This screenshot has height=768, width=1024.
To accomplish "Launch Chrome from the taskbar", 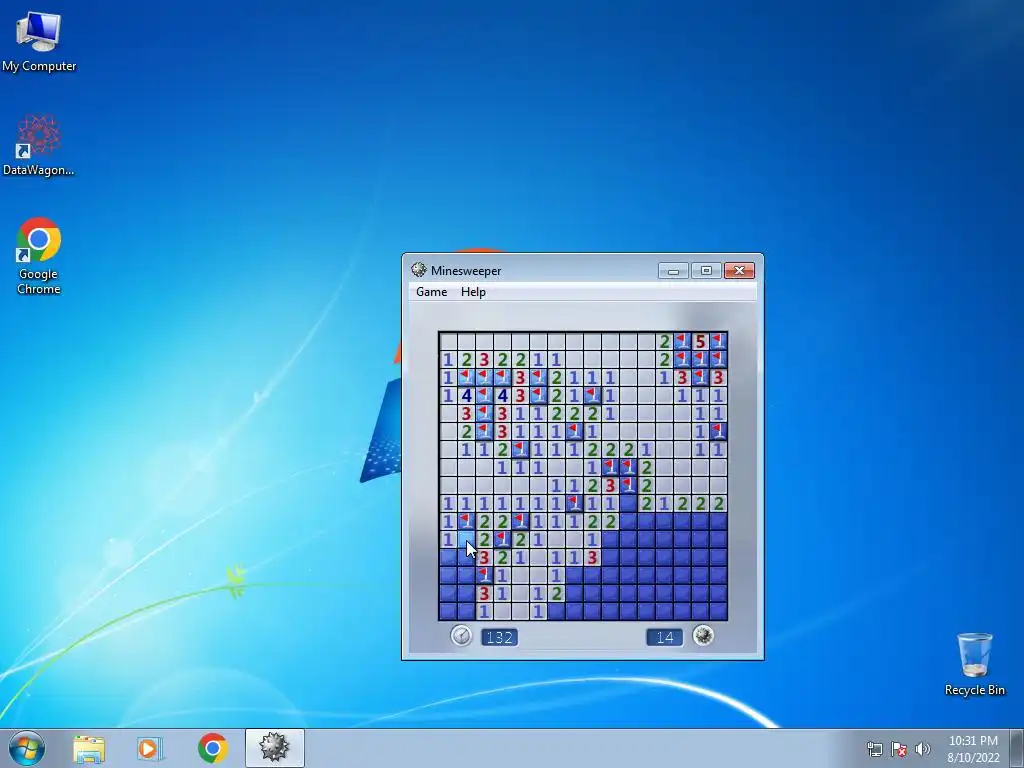I will (212, 748).
